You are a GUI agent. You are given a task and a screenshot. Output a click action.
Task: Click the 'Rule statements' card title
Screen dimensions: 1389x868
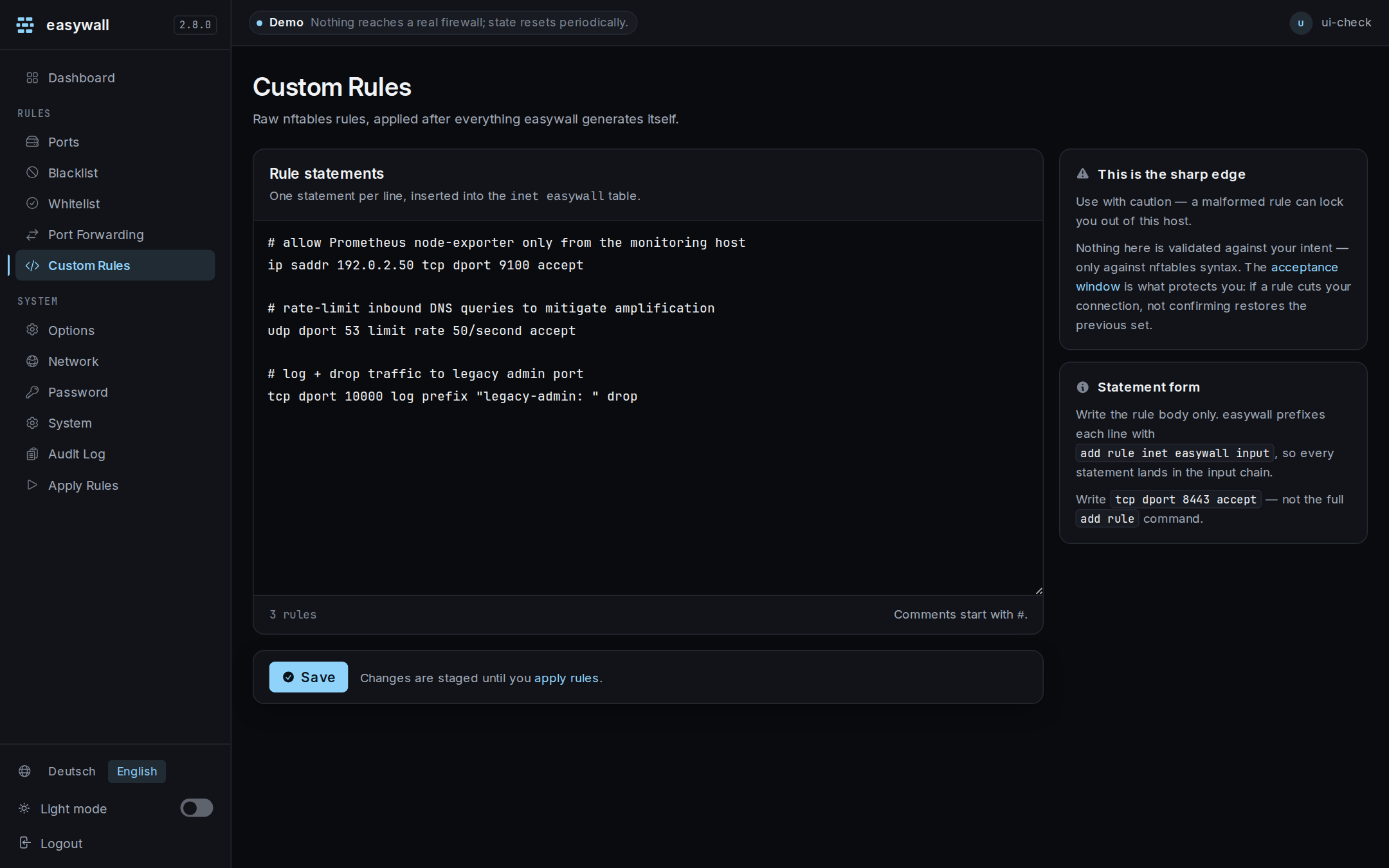pyautogui.click(x=326, y=174)
